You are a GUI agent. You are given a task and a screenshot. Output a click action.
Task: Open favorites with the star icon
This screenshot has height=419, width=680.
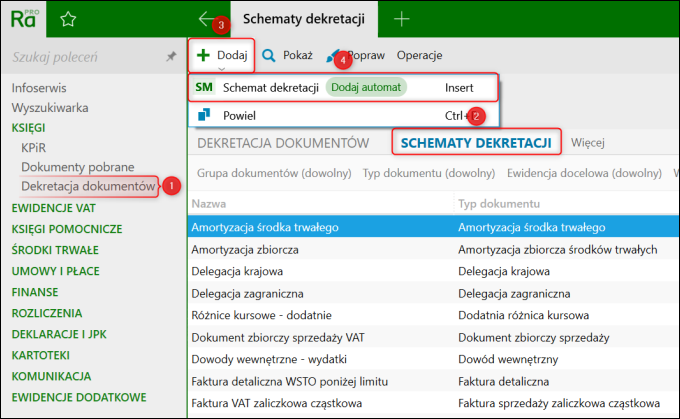68,19
